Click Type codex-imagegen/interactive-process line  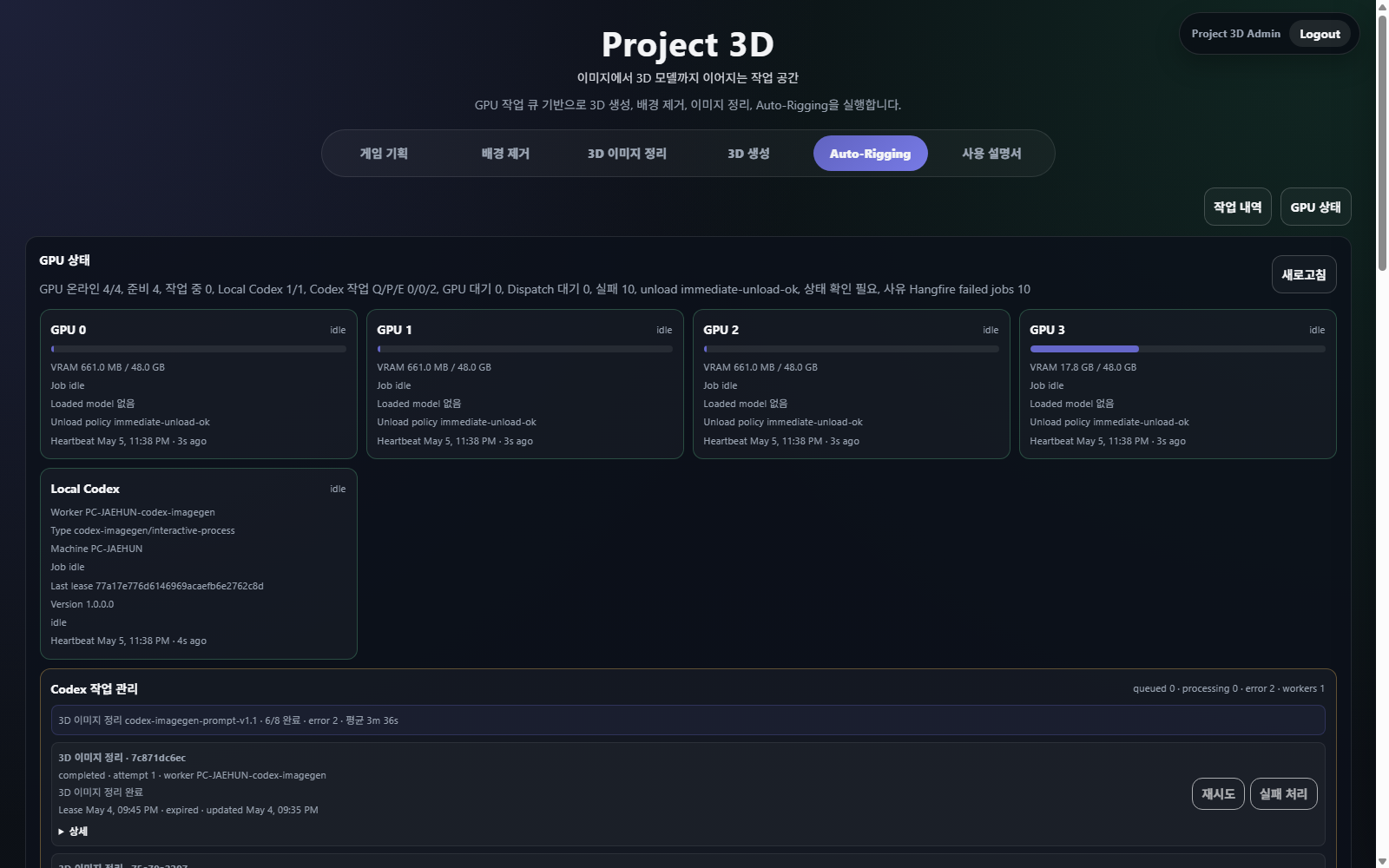click(142, 530)
